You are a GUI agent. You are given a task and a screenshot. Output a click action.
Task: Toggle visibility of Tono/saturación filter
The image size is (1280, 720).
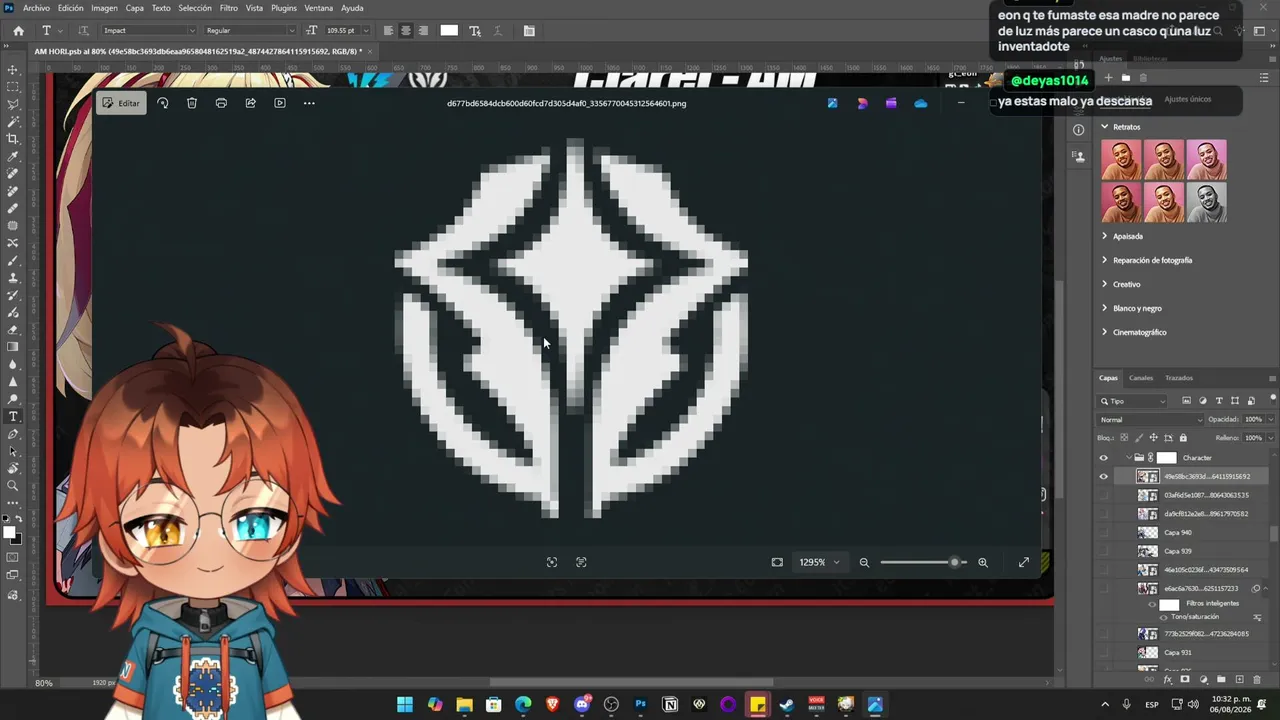[x=1163, y=617]
